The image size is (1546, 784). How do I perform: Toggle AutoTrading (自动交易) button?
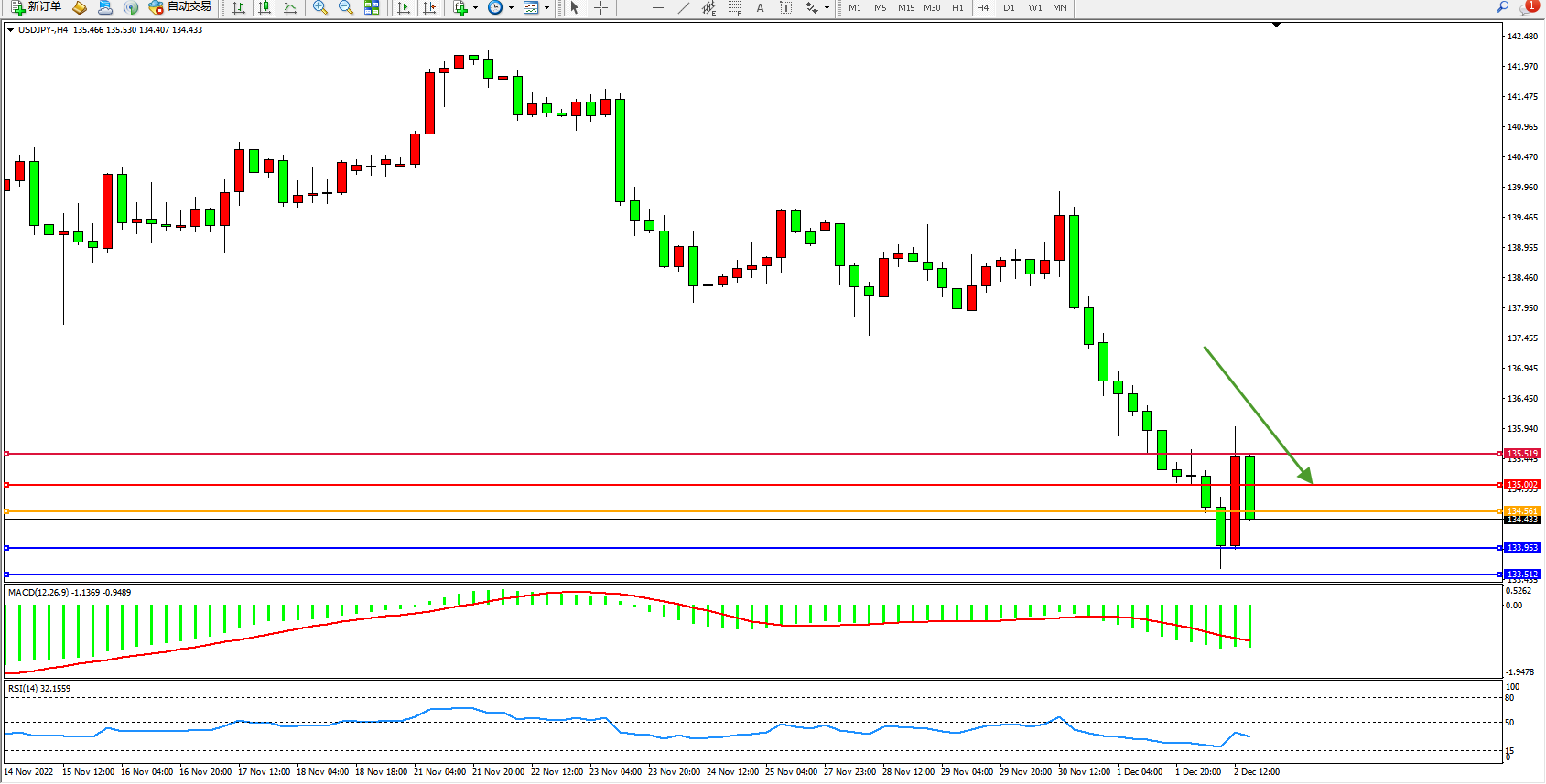[180, 7]
